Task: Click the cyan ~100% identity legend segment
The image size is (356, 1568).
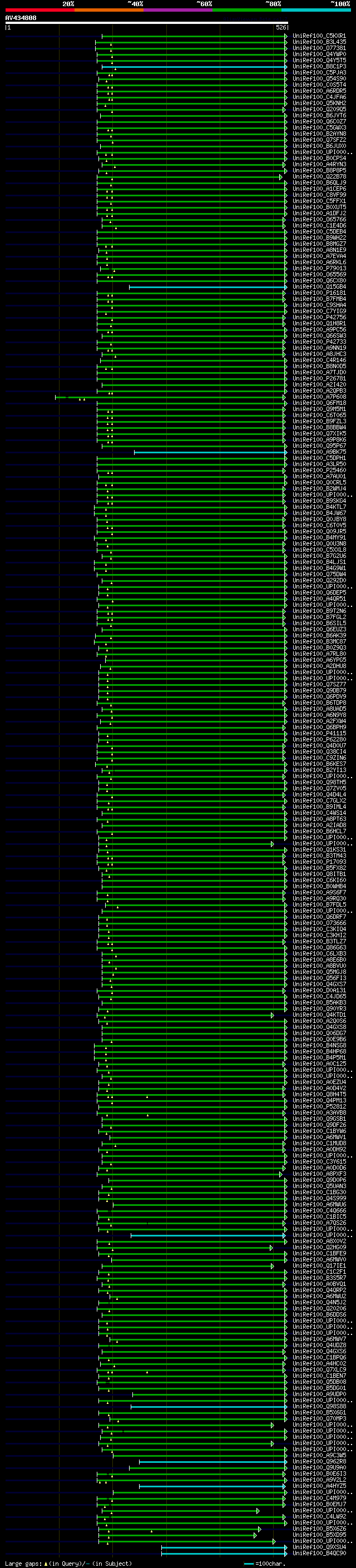Action: click(316, 10)
